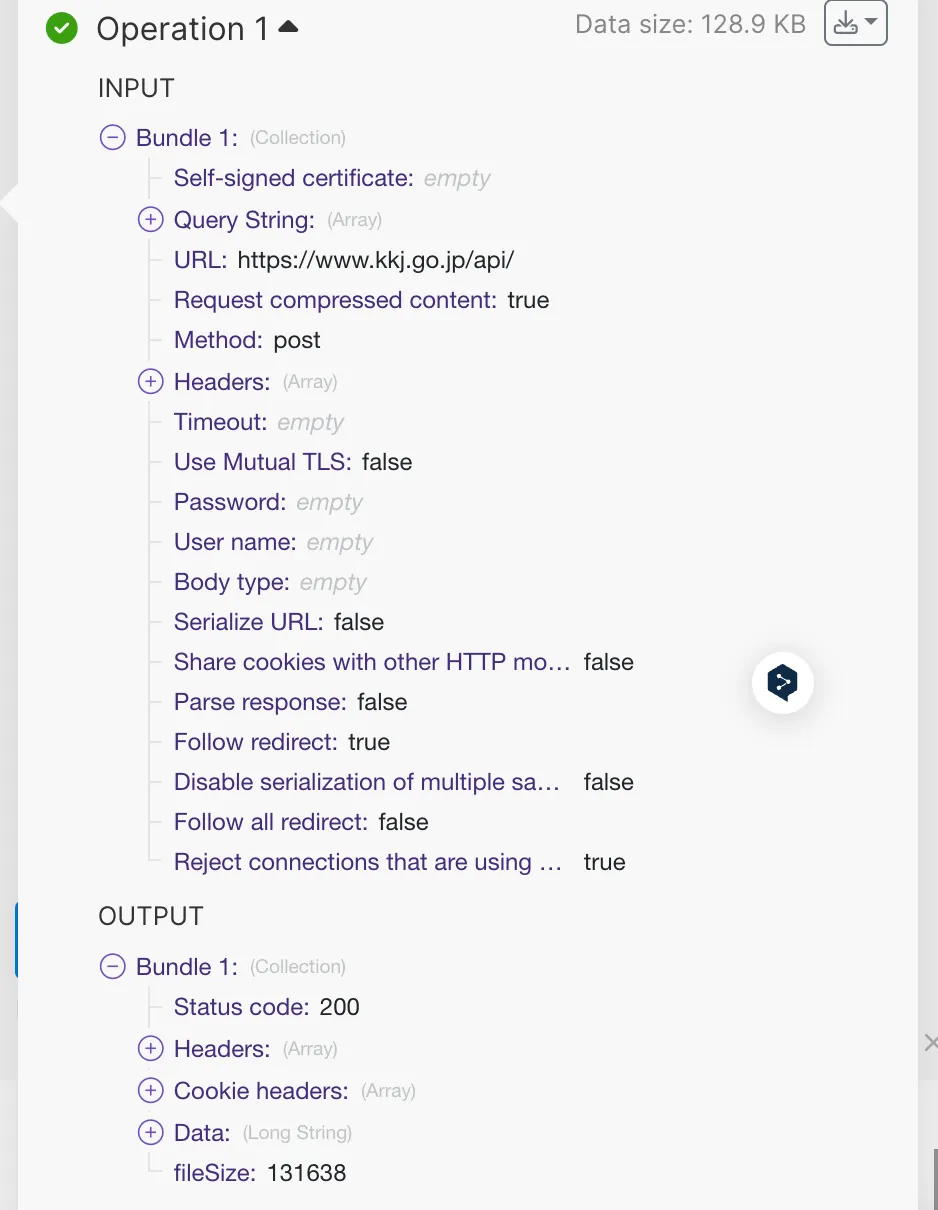The image size is (938, 1210).
Task: Select the Status code 200 row
Action: pyautogui.click(x=266, y=1007)
